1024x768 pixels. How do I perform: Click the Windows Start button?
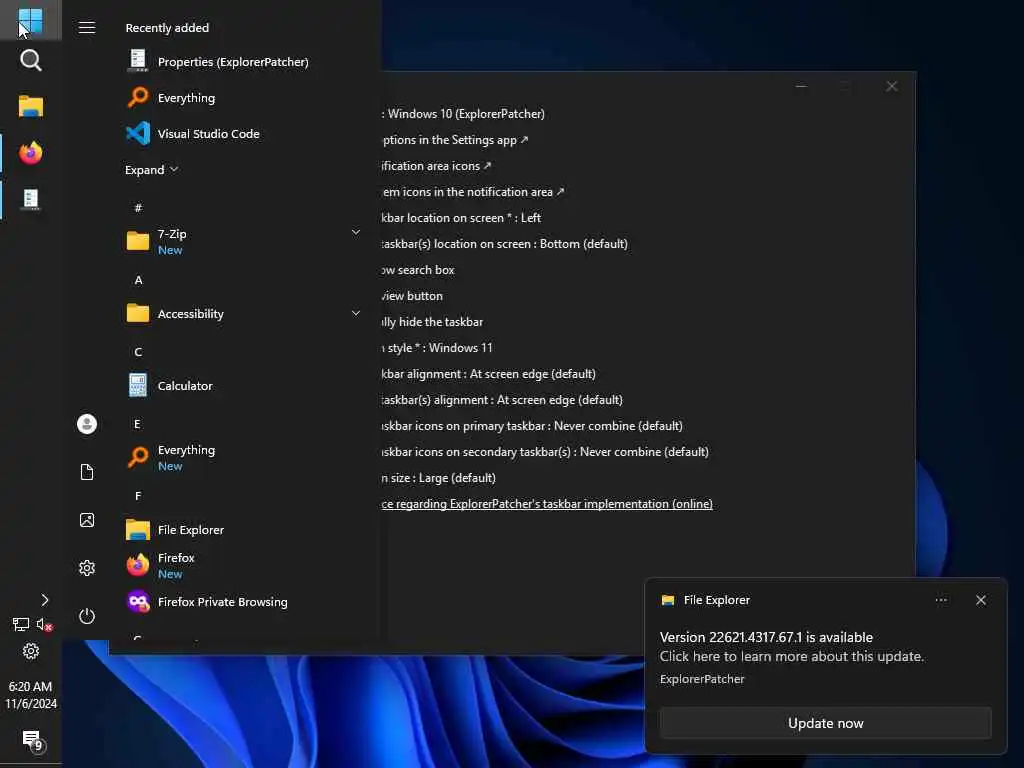pos(31,20)
